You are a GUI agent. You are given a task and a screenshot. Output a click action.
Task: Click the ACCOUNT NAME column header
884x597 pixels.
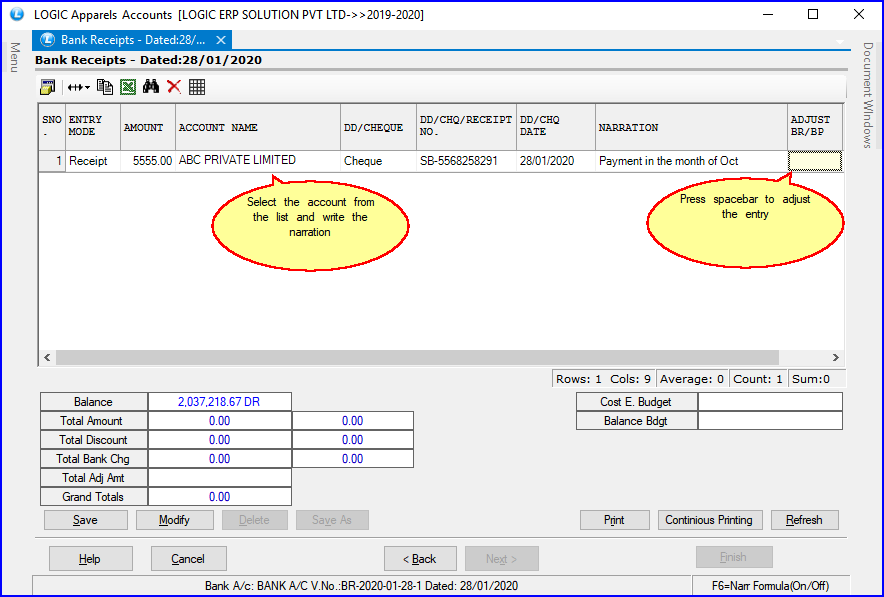coord(258,127)
